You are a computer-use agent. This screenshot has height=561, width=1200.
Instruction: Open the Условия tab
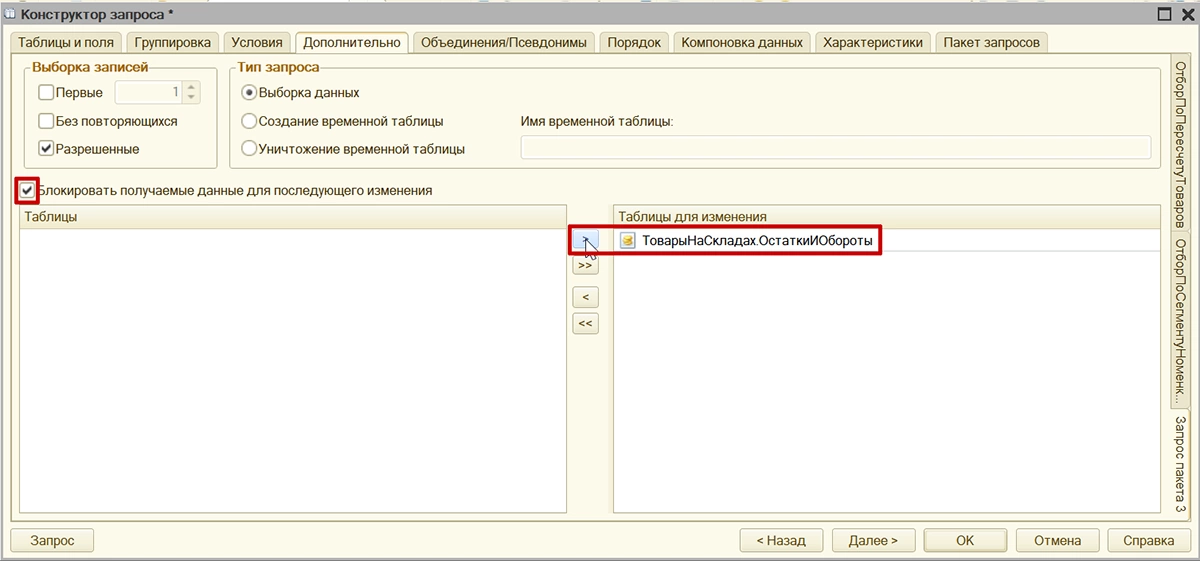258,42
